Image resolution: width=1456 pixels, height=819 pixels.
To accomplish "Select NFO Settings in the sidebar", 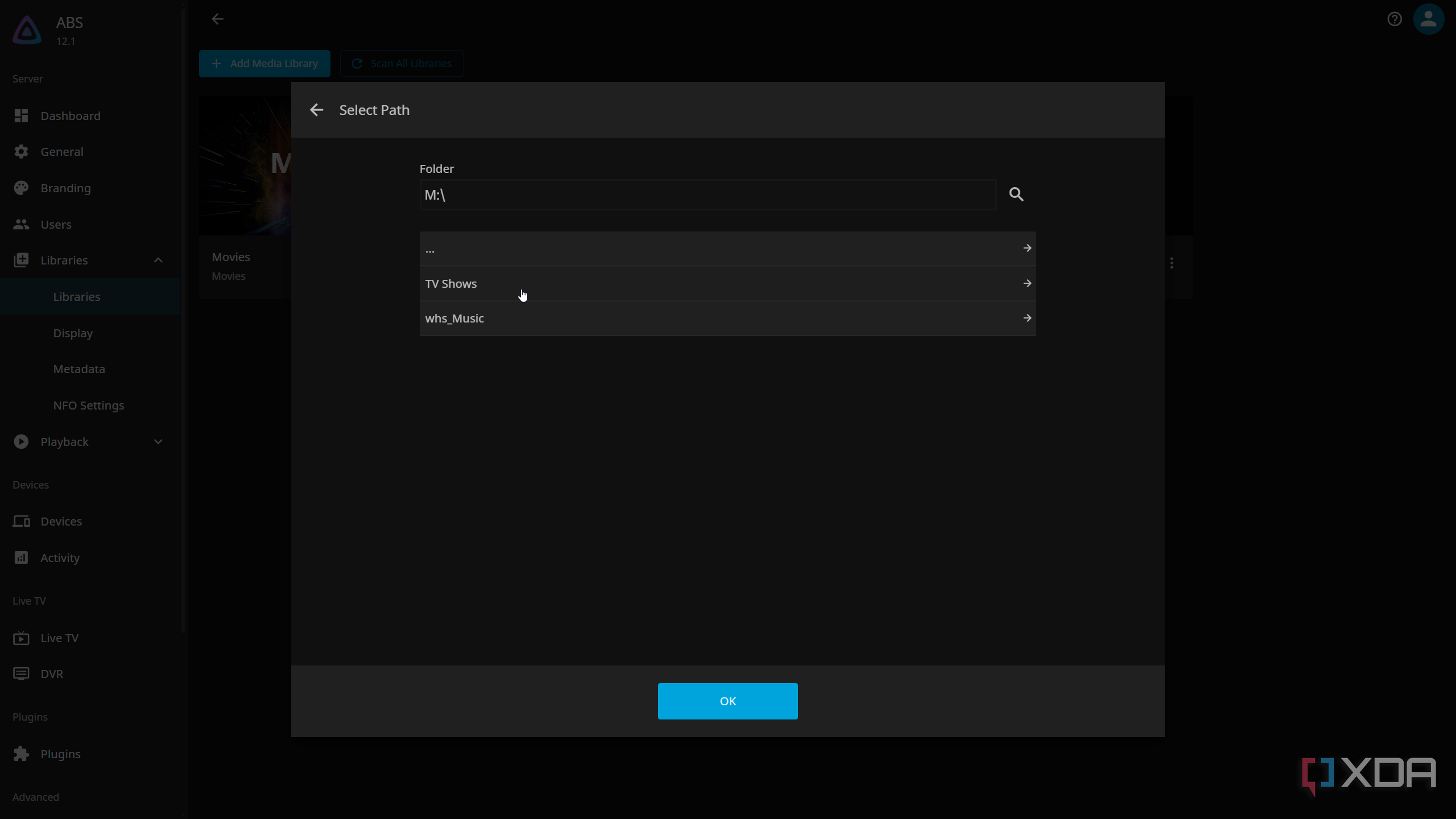I will pos(89,406).
